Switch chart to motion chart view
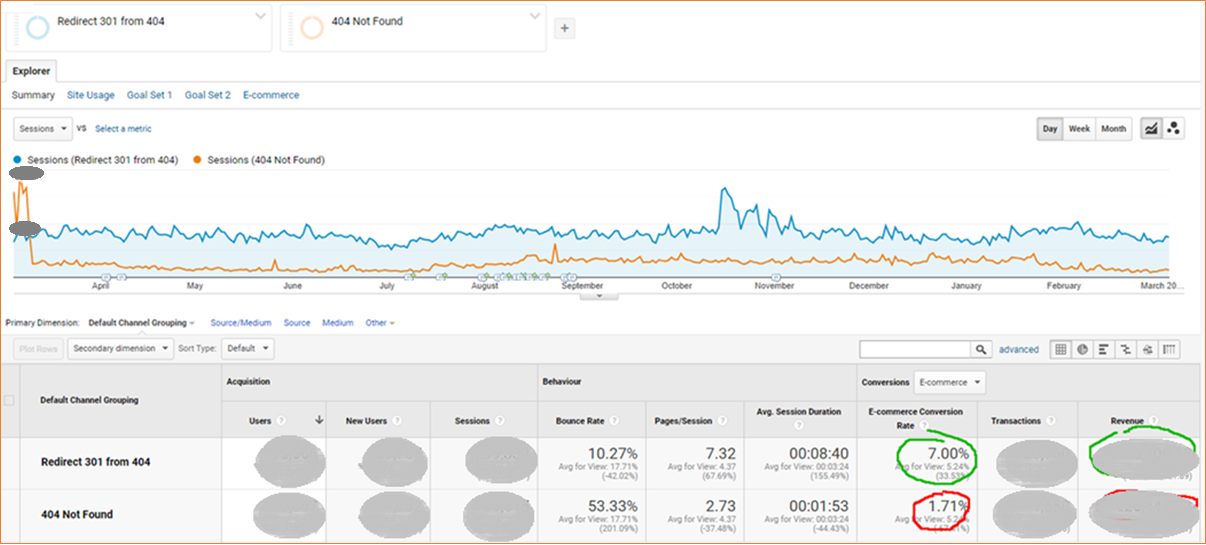Screen dimensions: 1206x545 [x=1174, y=129]
